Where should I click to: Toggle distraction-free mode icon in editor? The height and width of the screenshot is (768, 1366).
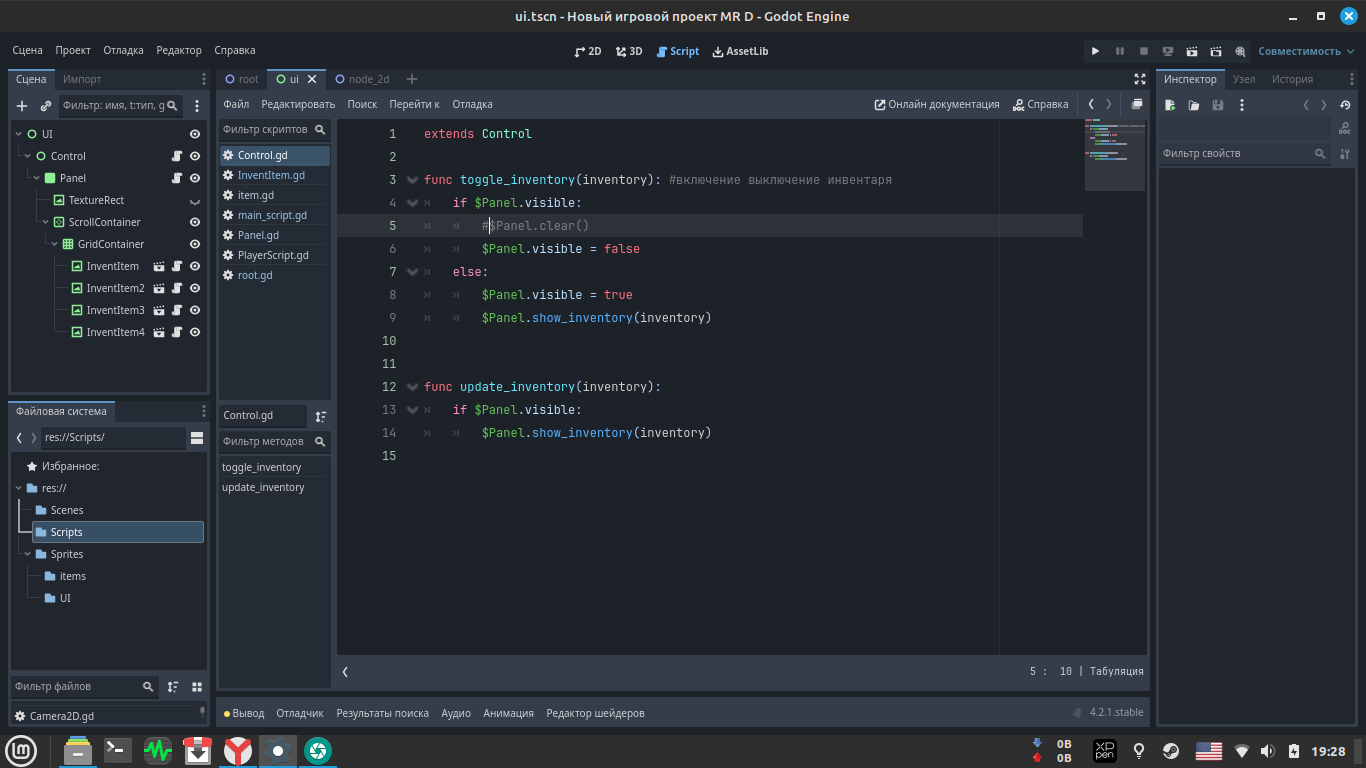[x=1140, y=79]
